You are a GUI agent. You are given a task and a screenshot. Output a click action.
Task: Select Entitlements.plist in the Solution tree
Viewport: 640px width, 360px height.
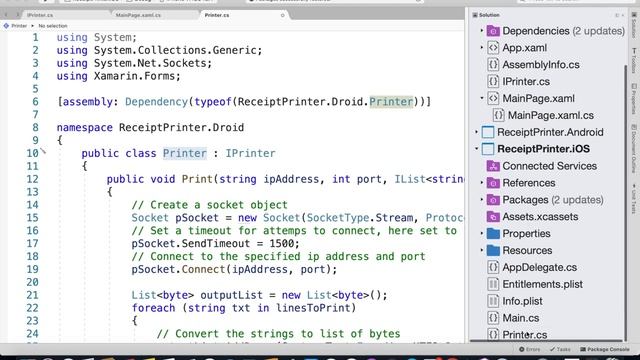[x=542, y=284]
